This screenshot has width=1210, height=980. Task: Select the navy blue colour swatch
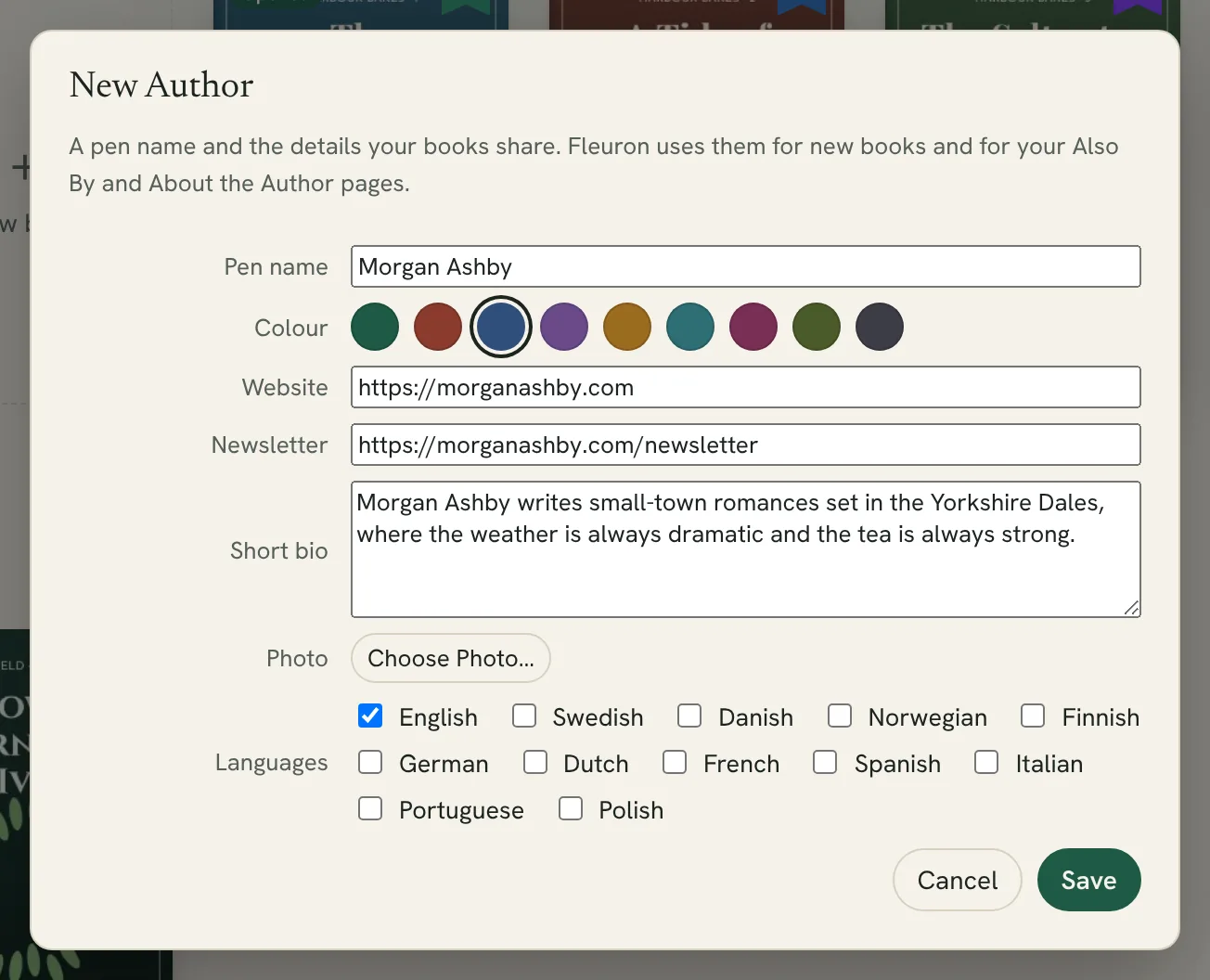(501, 327)
